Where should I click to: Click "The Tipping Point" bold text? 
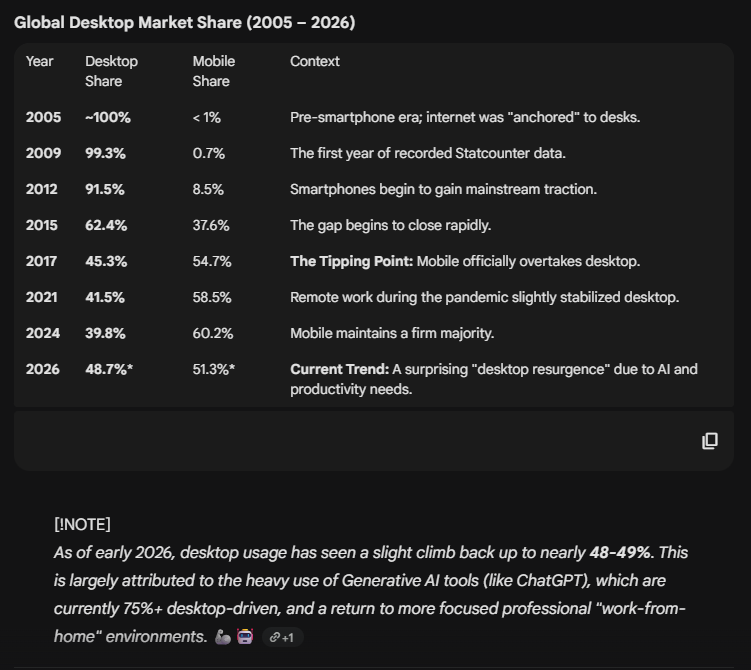(351, 261)
